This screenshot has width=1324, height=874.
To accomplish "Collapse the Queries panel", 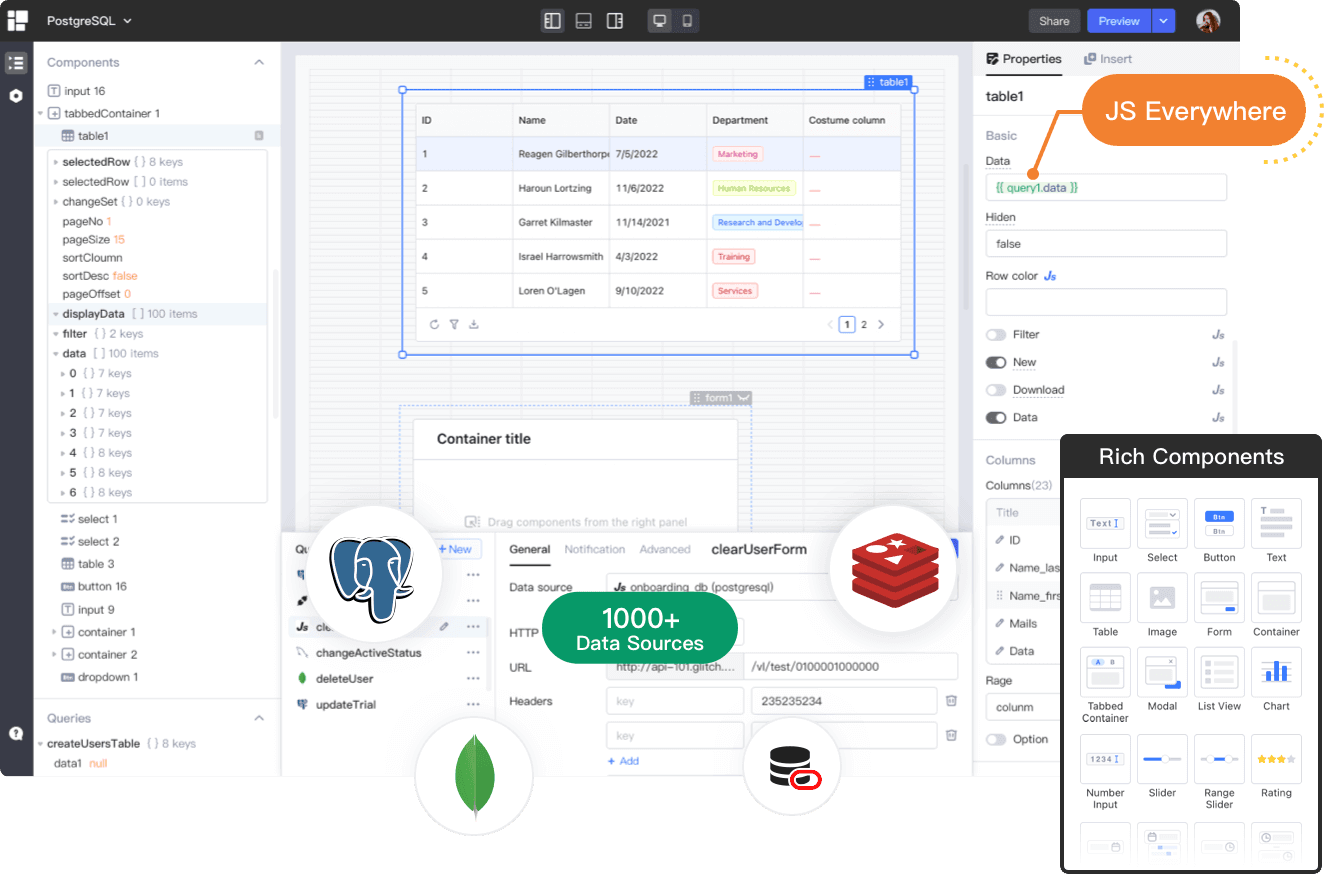I will coord(259,718).
